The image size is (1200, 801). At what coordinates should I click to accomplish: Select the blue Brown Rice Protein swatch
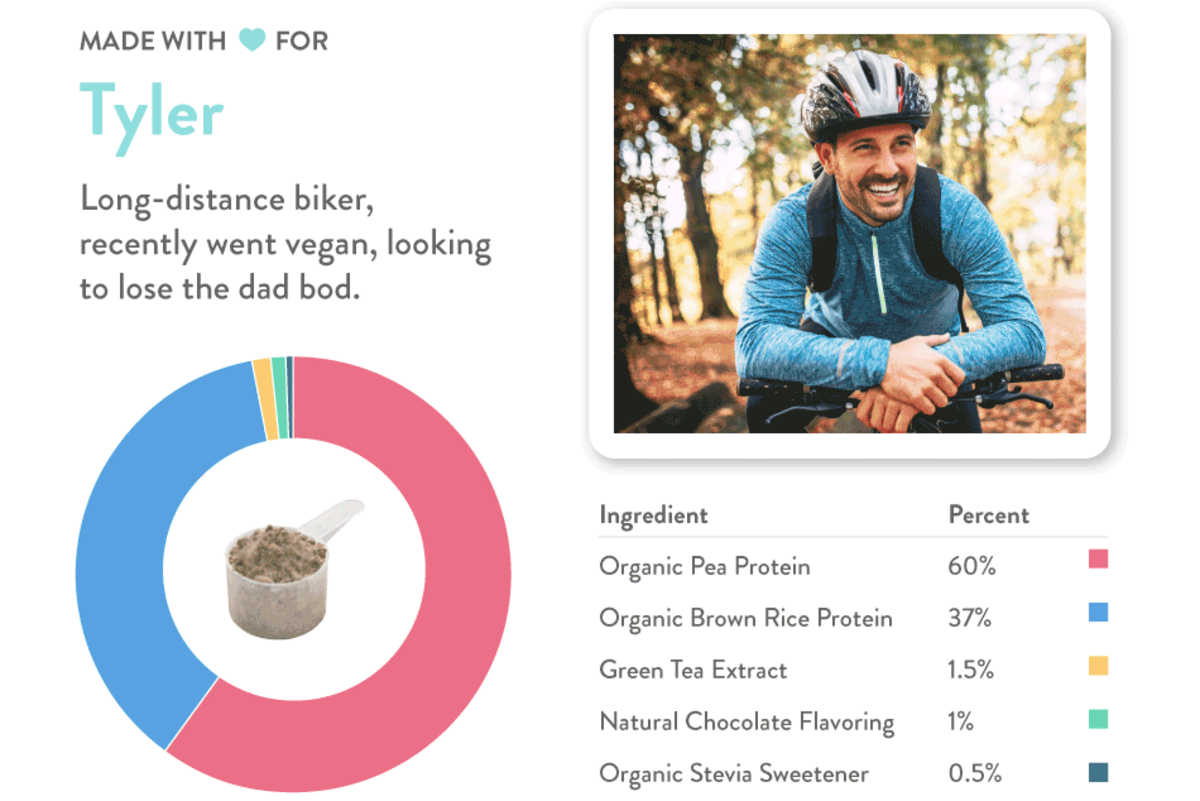tap(1098, 612)
